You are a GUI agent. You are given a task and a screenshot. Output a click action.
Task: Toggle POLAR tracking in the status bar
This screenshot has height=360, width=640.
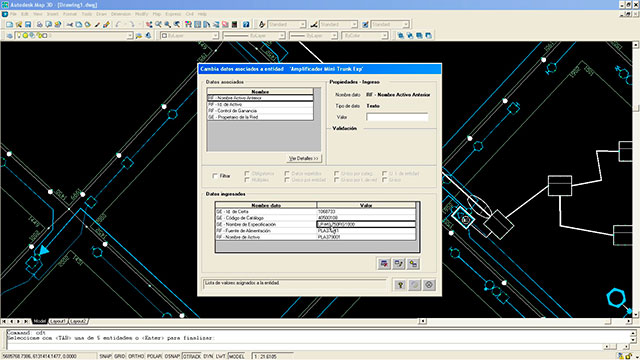[x=154, y=356]
